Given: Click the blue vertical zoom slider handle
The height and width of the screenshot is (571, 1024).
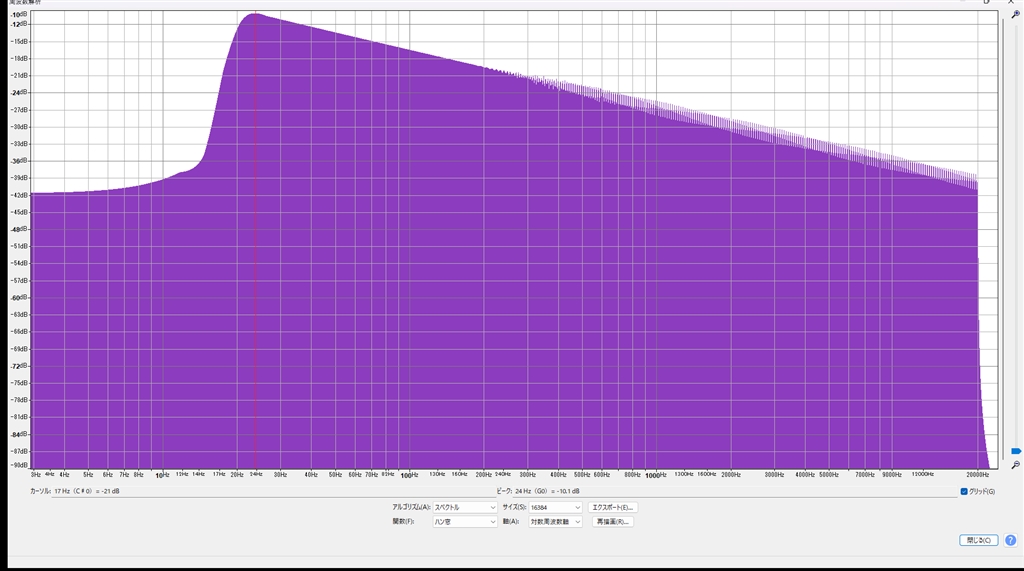Looking at the screenshot, I should click(x=1016, y=451).
